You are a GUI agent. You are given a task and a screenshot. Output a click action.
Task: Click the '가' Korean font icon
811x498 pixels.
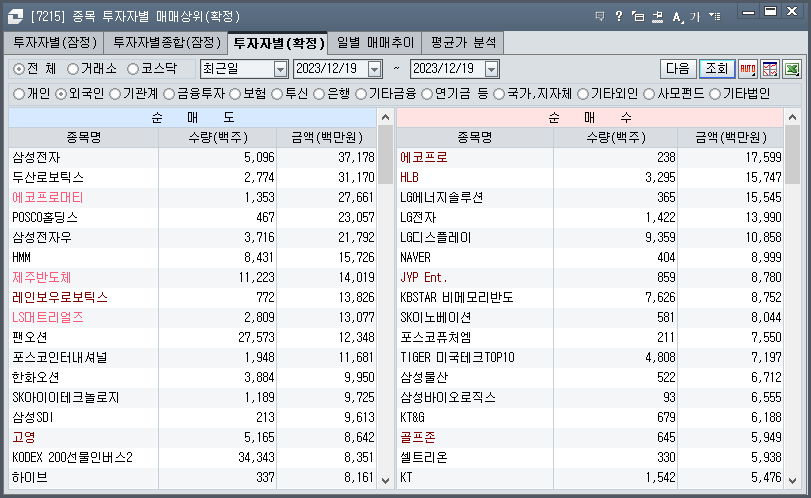(695, 17)
